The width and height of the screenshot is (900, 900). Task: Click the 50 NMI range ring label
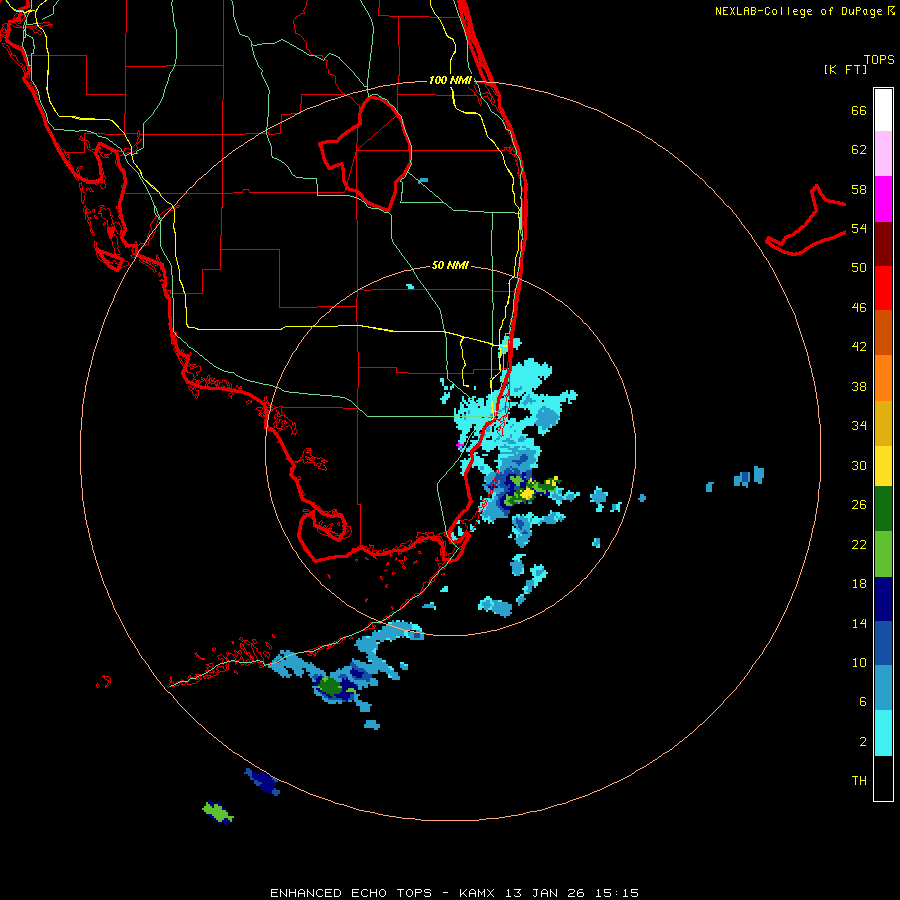[450, 265]
